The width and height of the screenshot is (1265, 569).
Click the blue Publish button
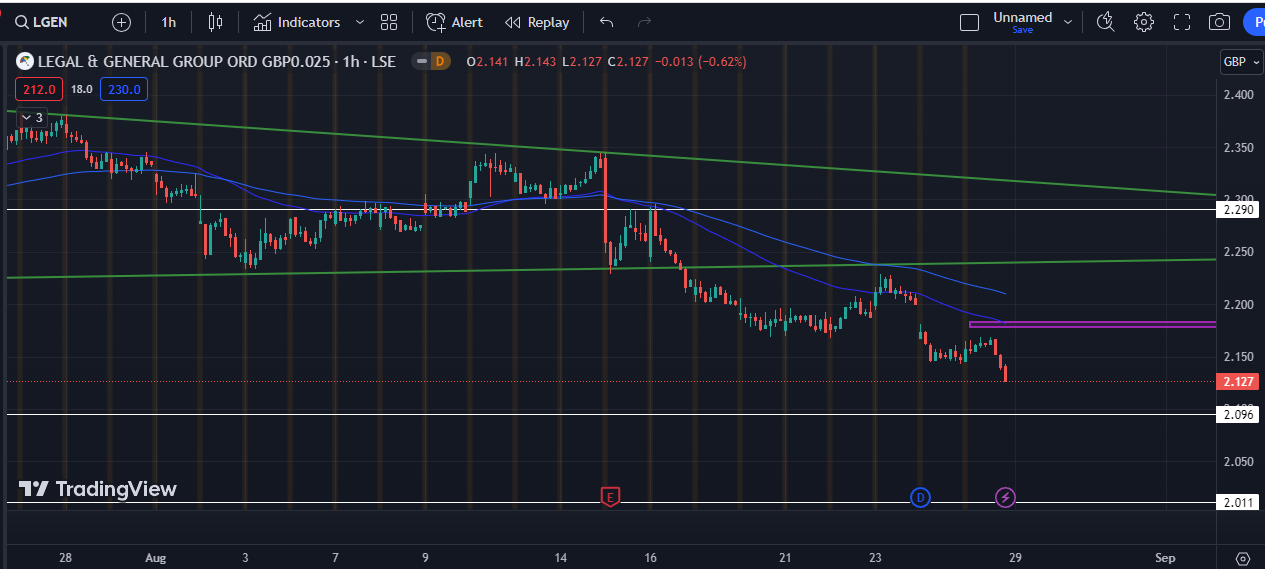point(1254,22)
